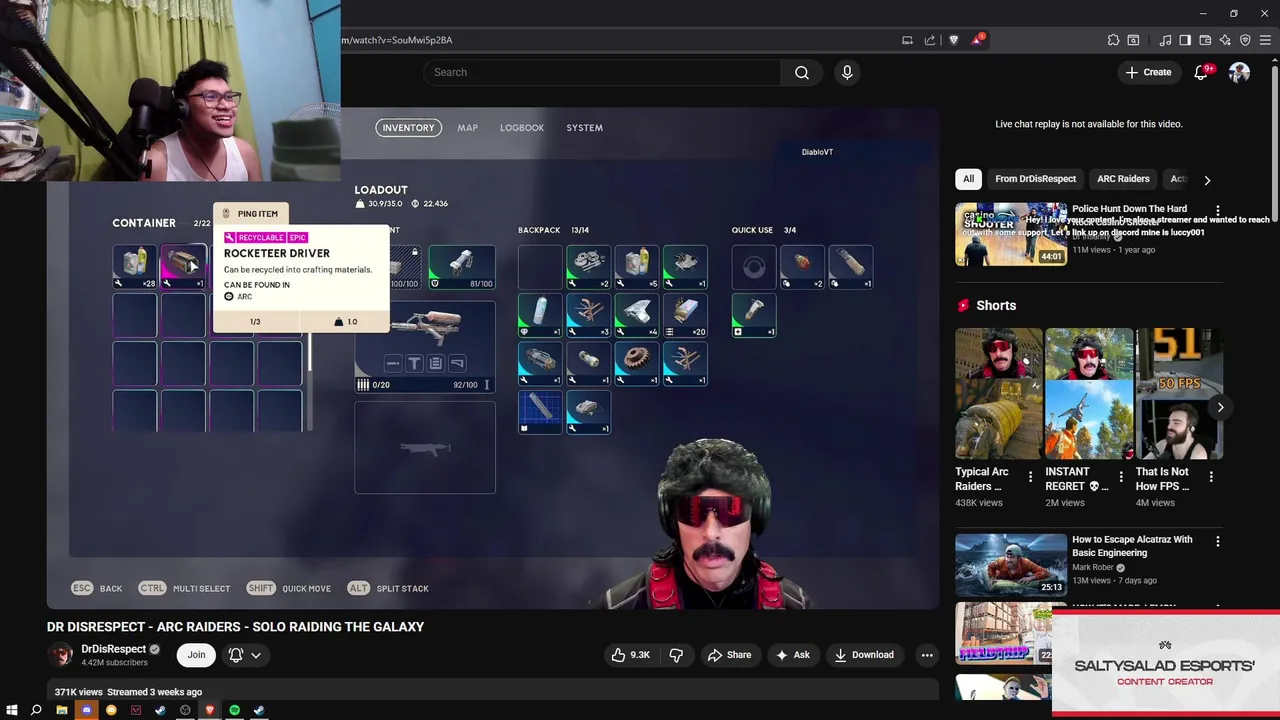
Task: Like the video showing 9.3K
Action: tap(631, 655)
